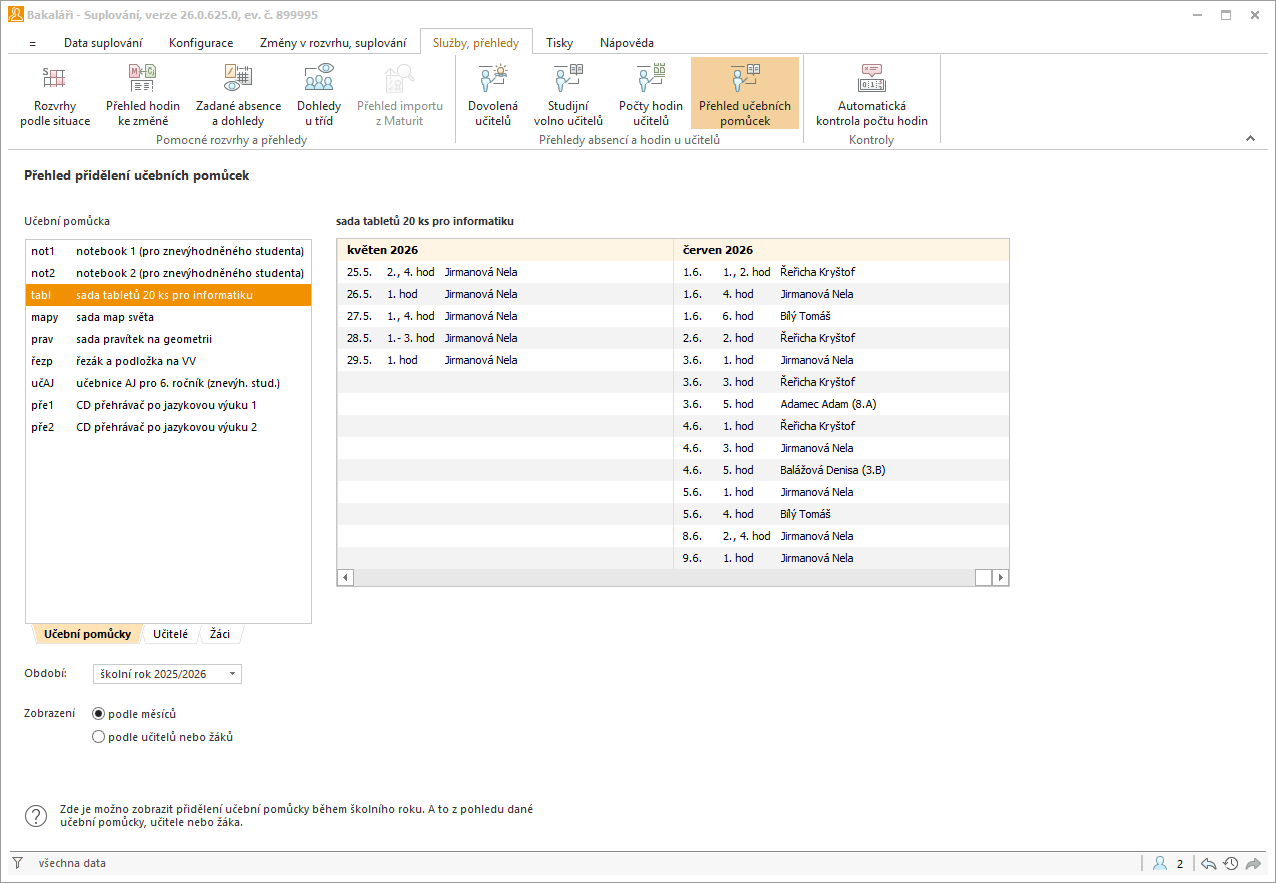Click the scroll left arrow of table
This screenshot has height=883, width=1276.
click(345, 577)
